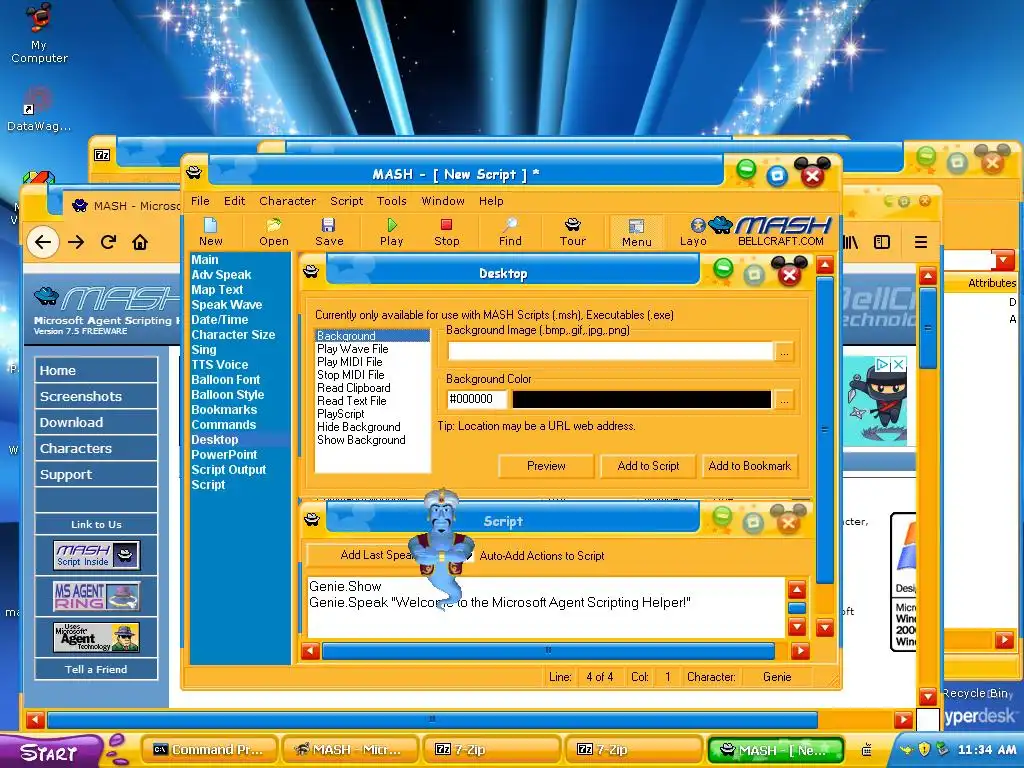Select TTS Voice in the side panel
Screen dimensions: 1024x768
219,365
